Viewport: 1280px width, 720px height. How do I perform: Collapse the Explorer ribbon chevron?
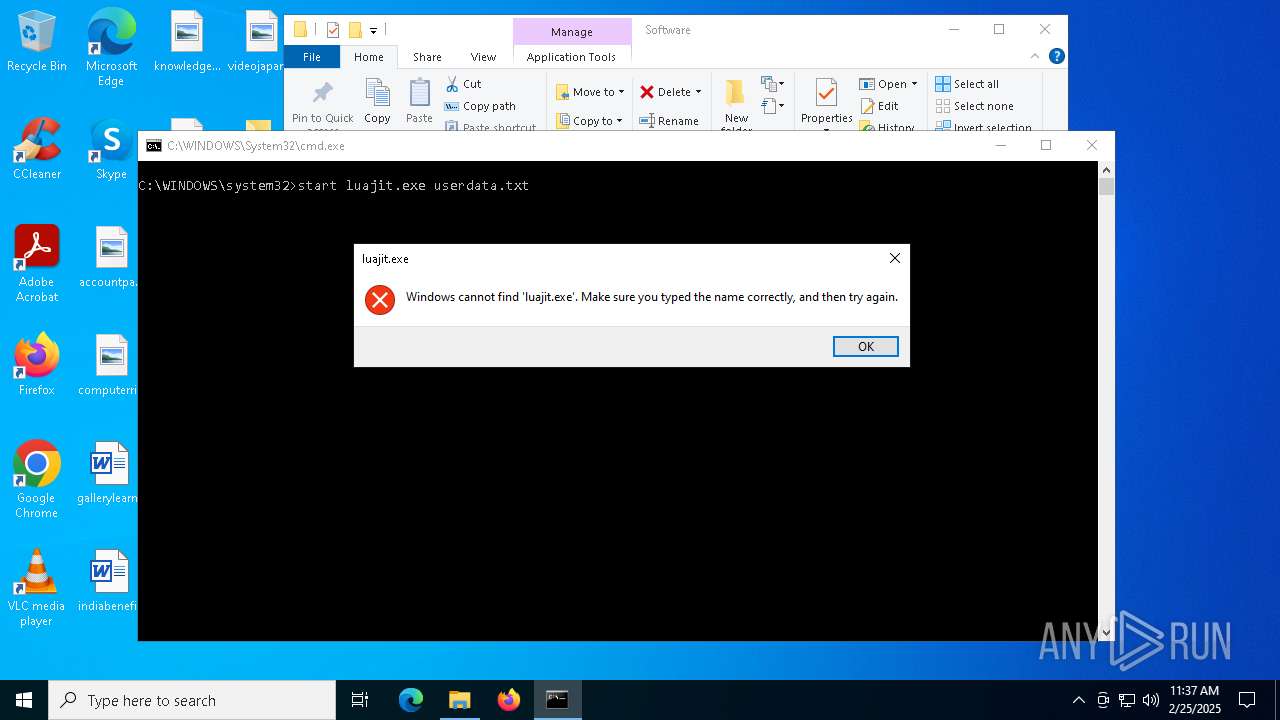tap(1035, 57)
